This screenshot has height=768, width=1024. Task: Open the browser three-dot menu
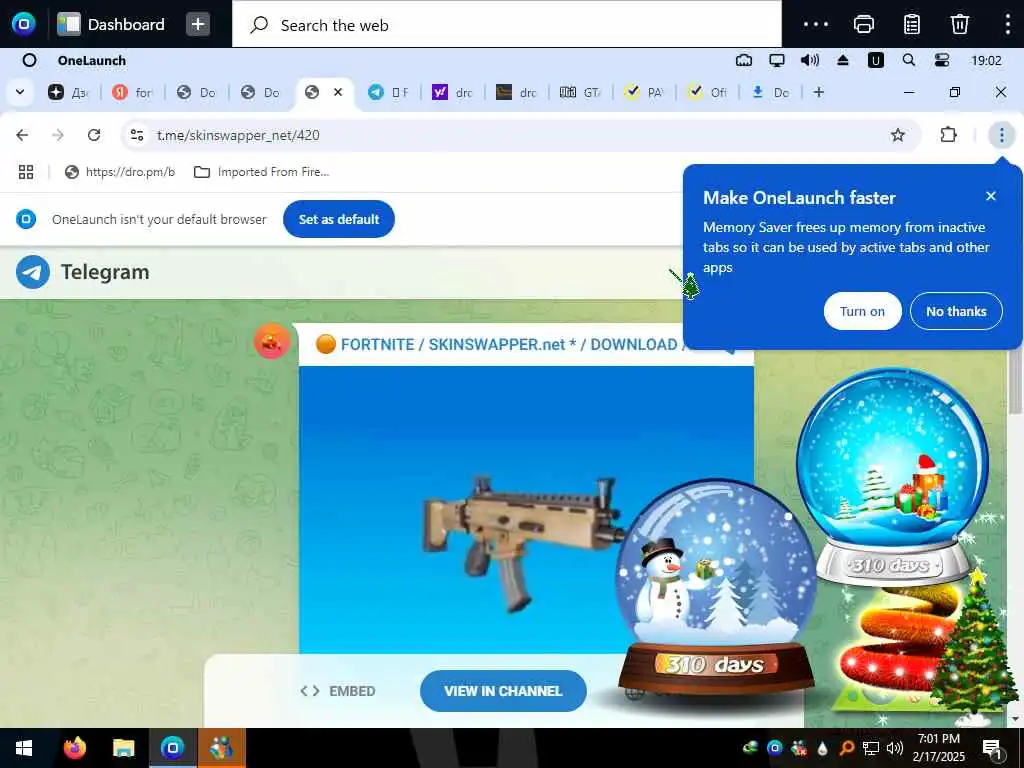point(1002,135)
